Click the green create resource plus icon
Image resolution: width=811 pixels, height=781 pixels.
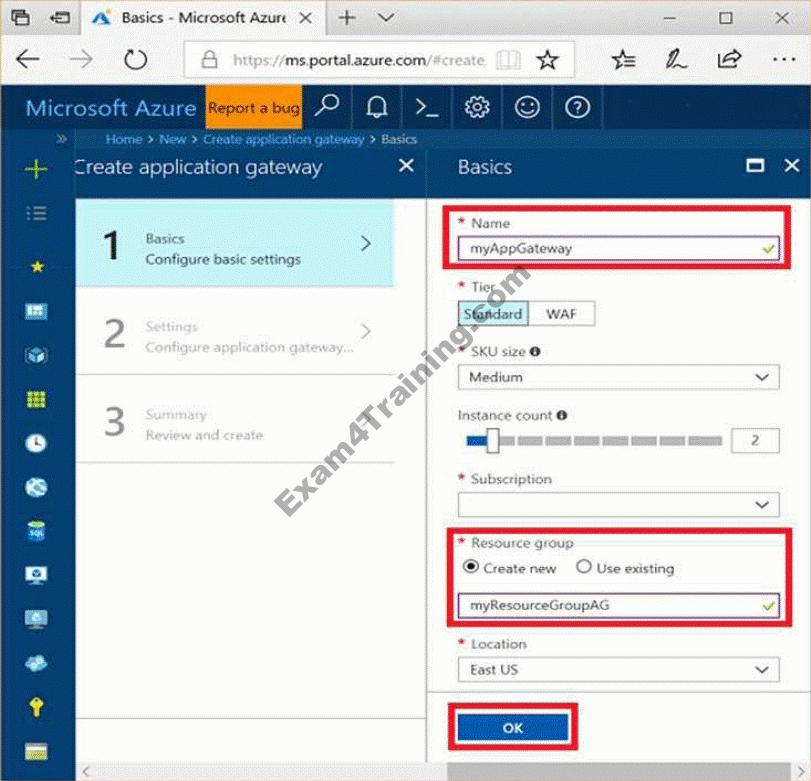click(36, 169)
